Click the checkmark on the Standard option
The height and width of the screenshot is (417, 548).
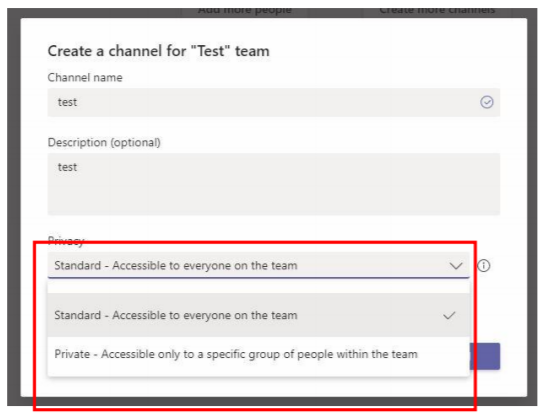pos(449,315)
